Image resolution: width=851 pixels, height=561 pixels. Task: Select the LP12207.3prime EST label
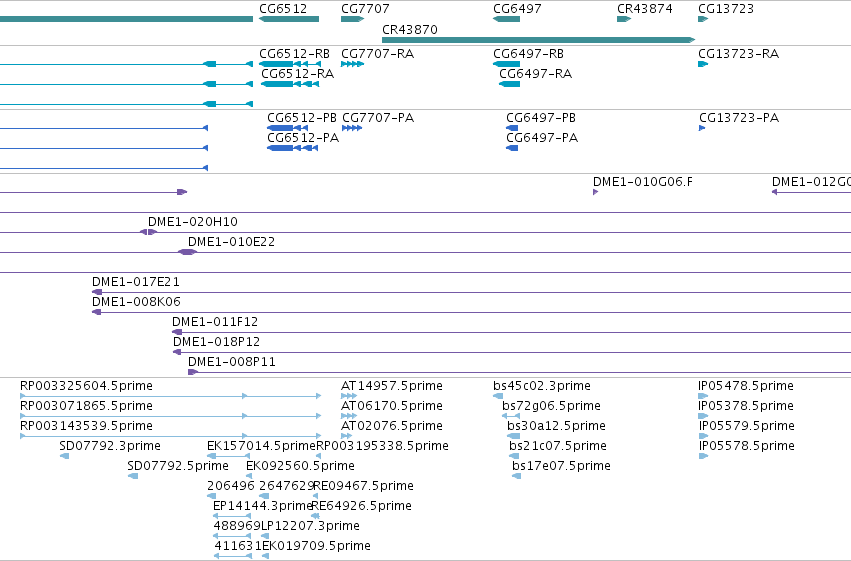click(310, 526)
